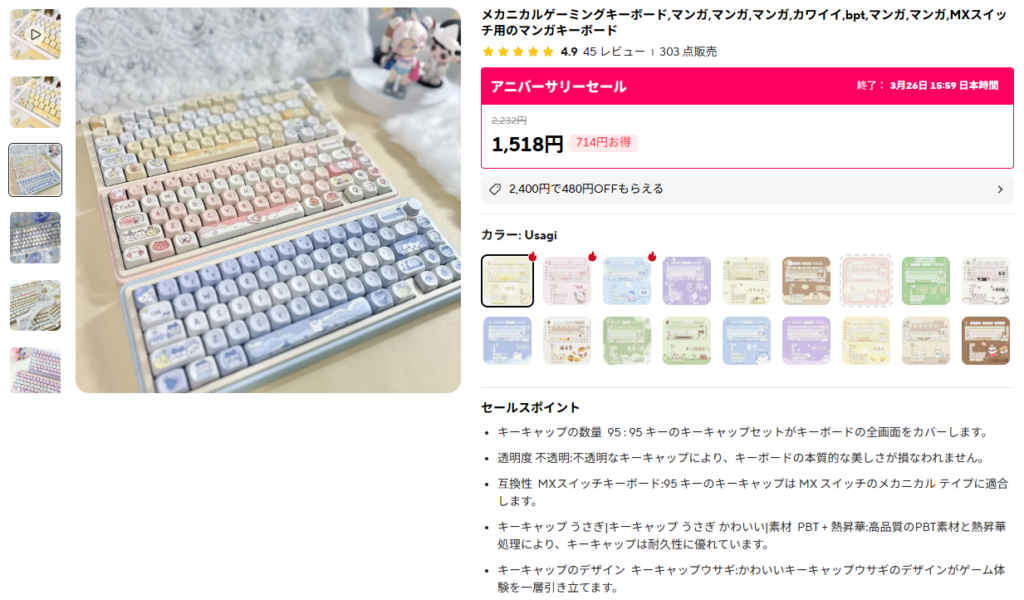Click the アニバーサリーセール sale banner
Viewport: 1024px width, 600px height.
[x=747, y=86]
